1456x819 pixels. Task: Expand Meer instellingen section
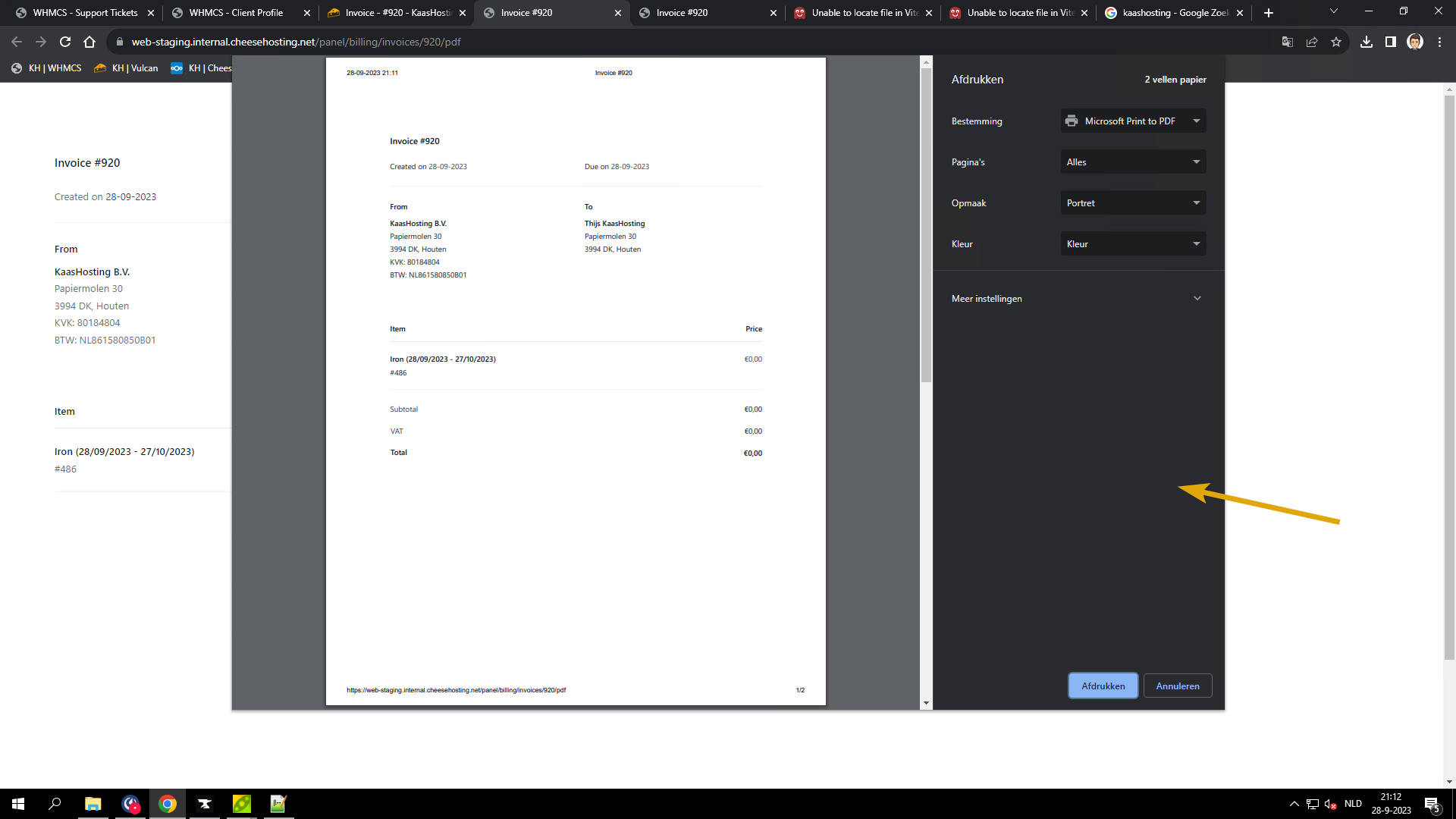pos(1077,299)
